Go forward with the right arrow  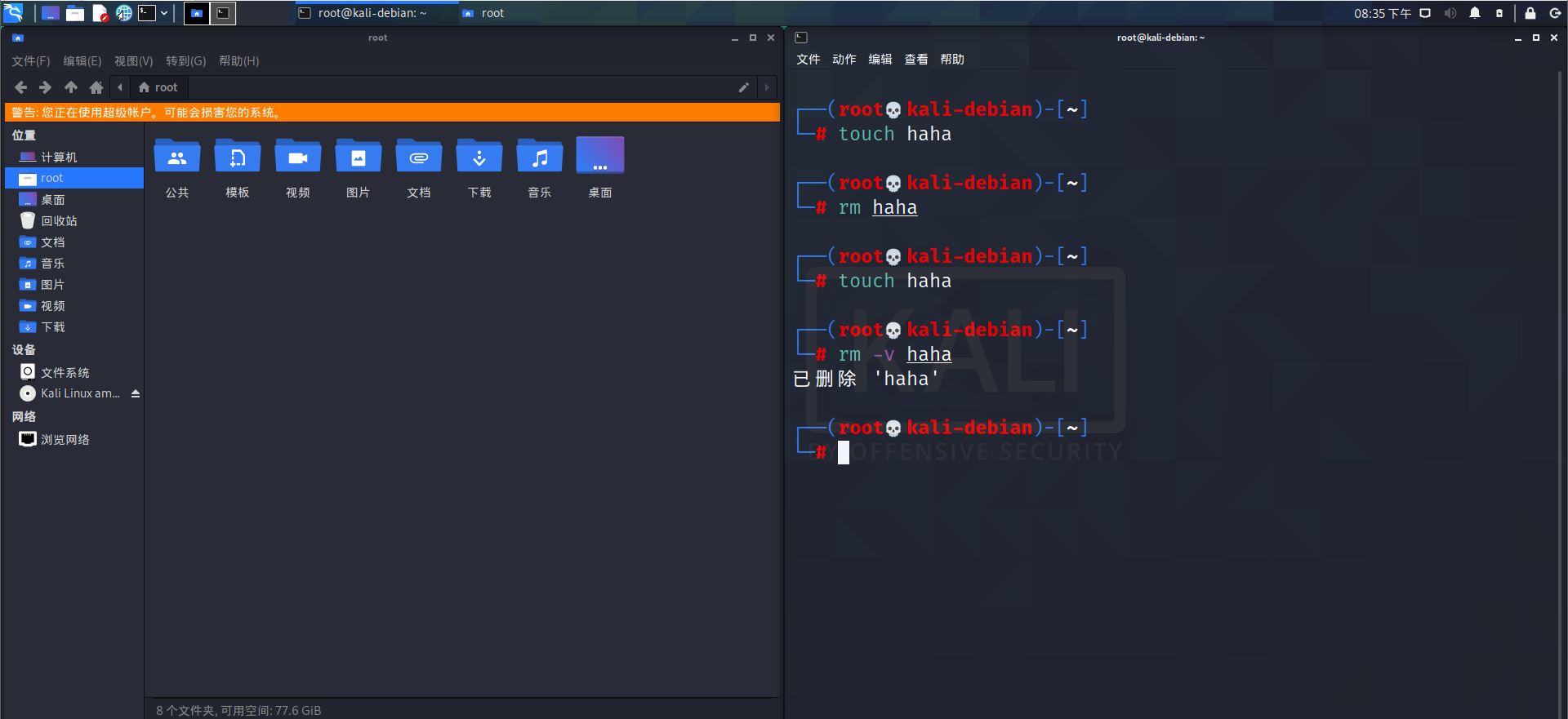coord(46,87)
